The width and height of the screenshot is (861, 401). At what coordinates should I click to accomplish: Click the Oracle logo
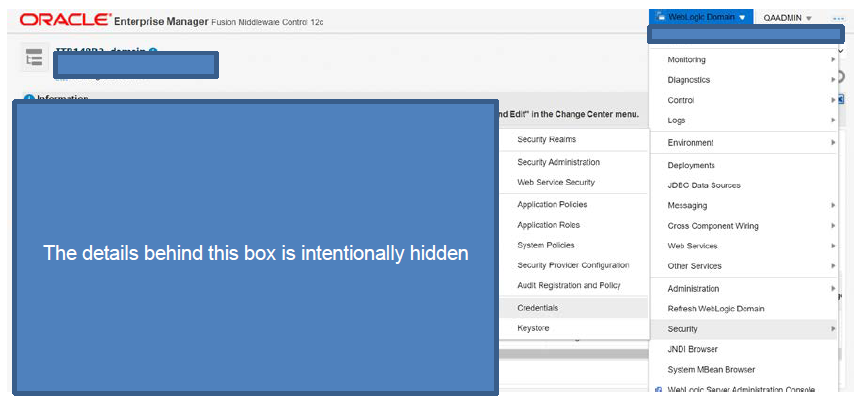(x=65, y=20)
